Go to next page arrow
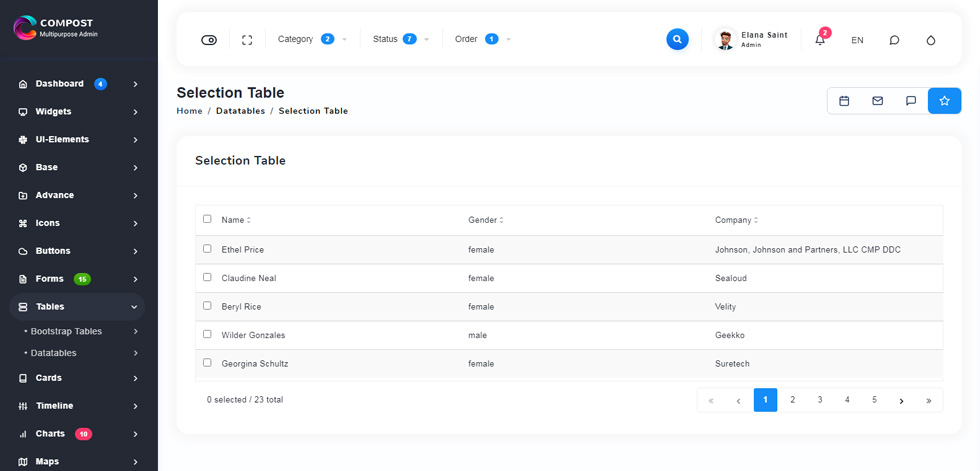Screen dimensions: 980x471 tap(901, 400)
